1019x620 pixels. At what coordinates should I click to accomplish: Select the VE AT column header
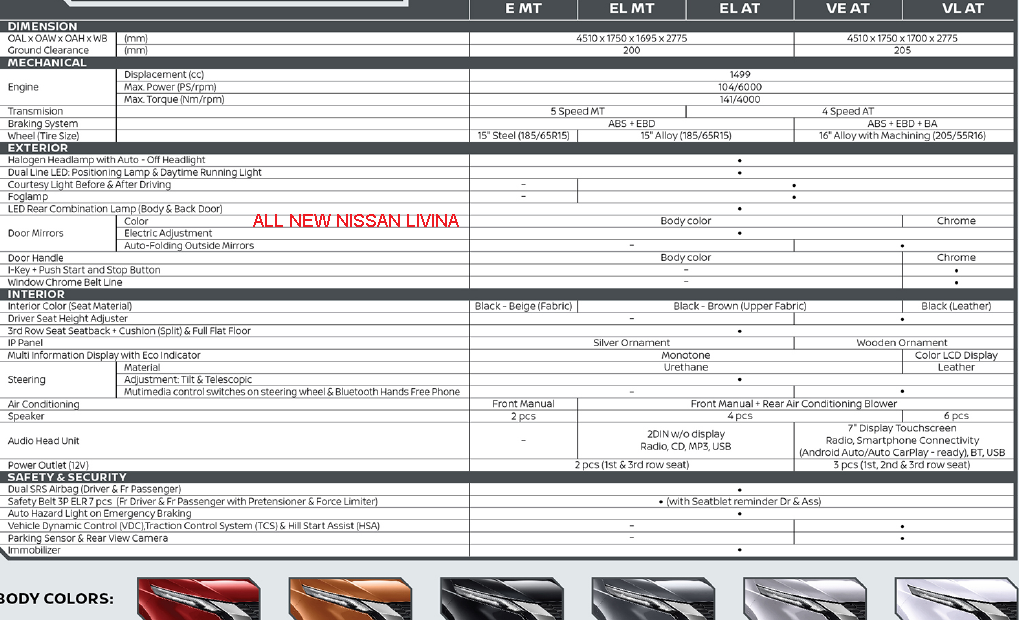pos(847,8)
